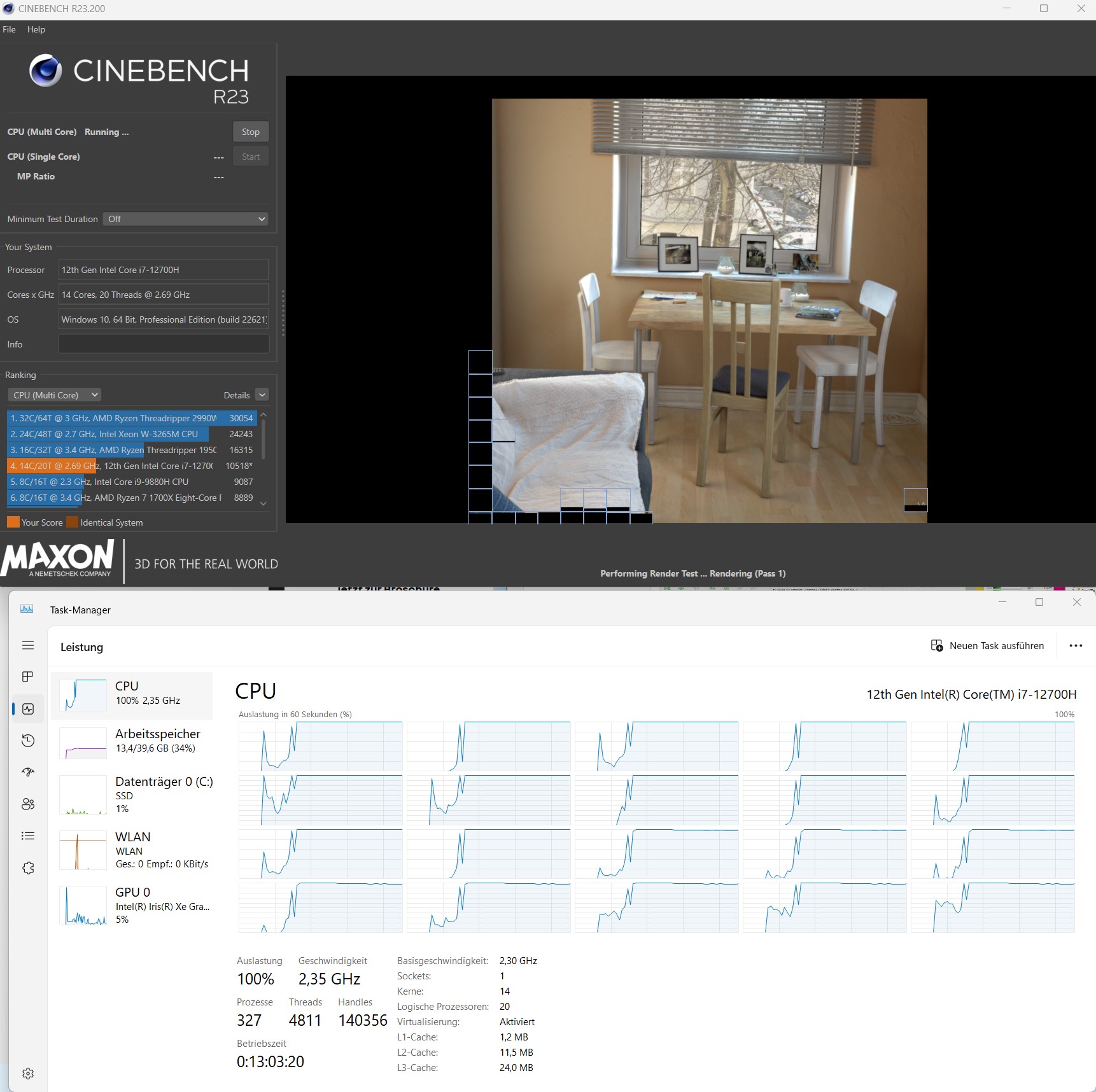Click the Cinebench R23 sphere logo
Viewport: 1096px width, 1092px height.
[46, 70]
